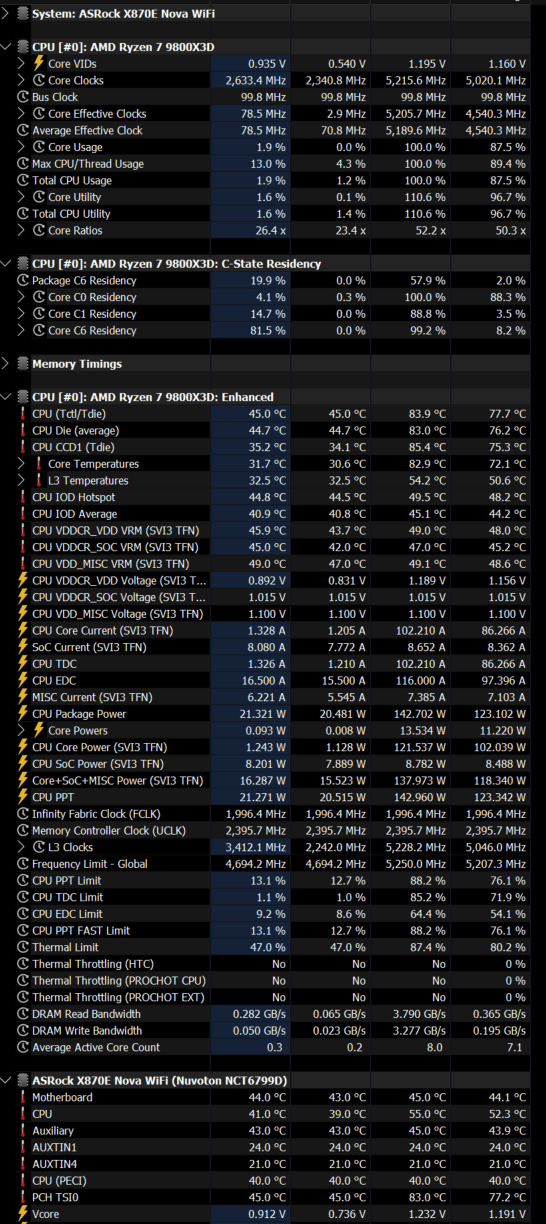Screen dimensions: 546x1224
Task: Click the CPU VDD_MISC Voltage lightning icon
Action: (23, 613)
